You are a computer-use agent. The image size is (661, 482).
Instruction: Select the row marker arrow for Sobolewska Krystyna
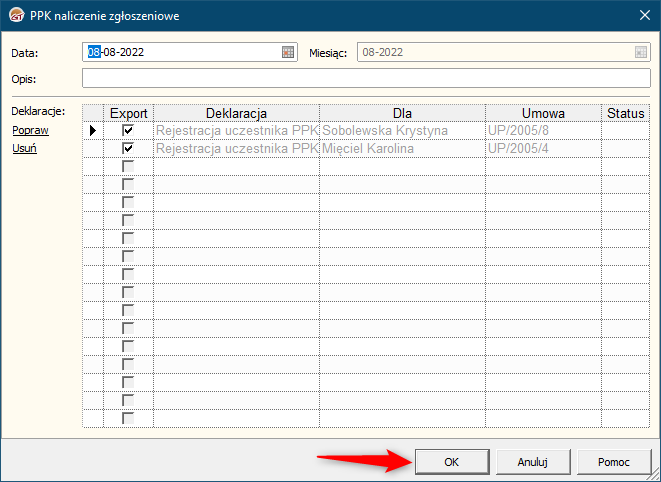pos(93,130)
